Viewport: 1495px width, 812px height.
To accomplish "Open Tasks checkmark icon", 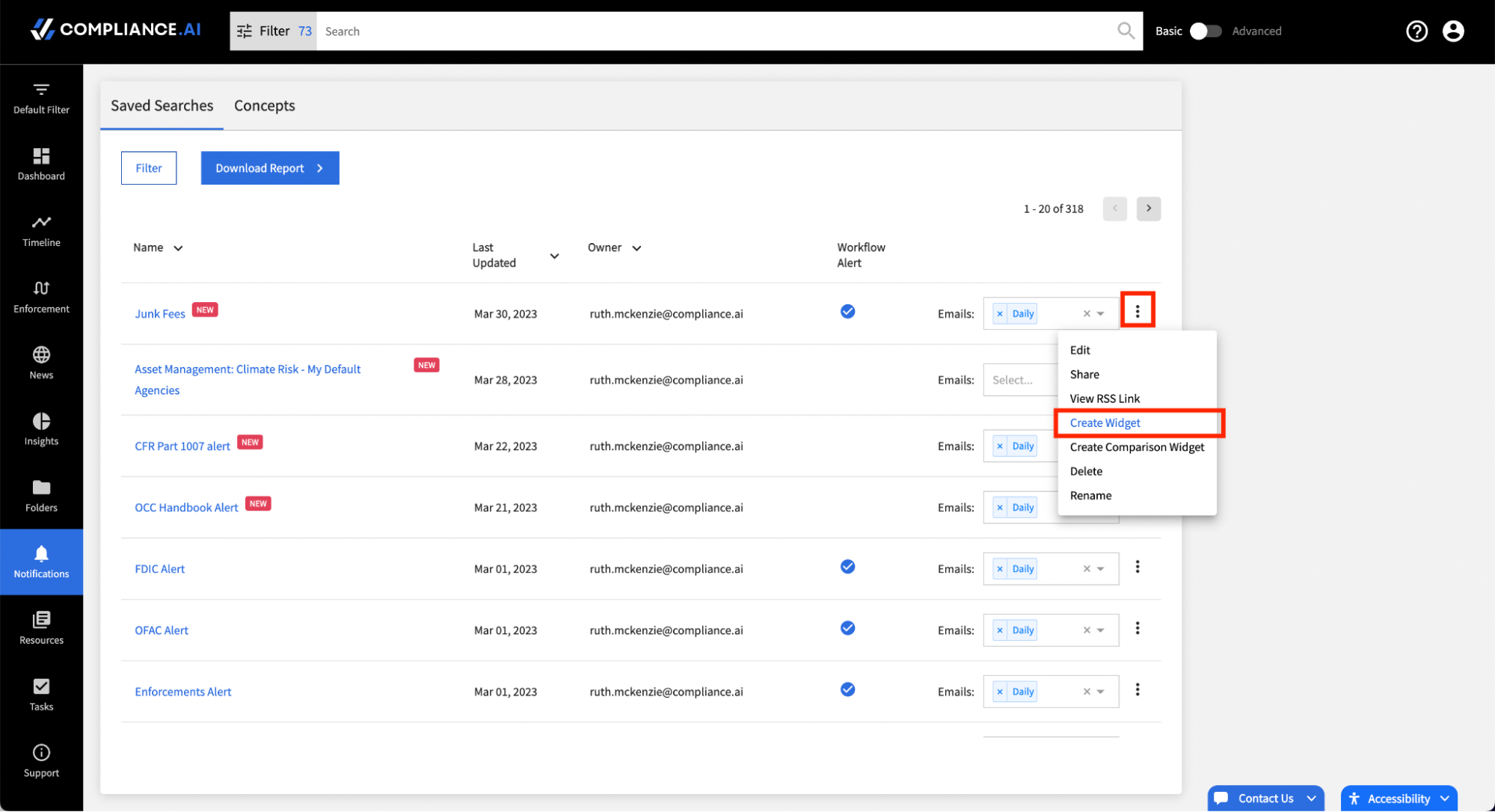I will 41,686.
